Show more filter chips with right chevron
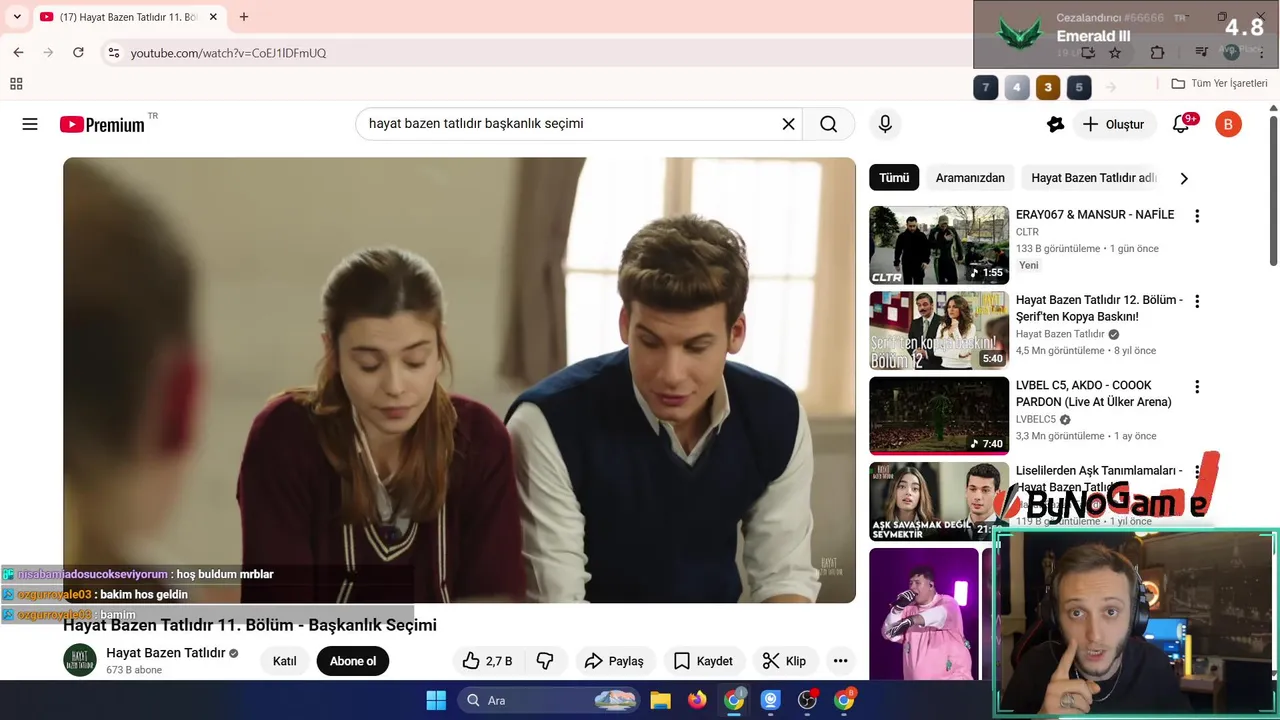1280x720 pixels. (1184, 178)
